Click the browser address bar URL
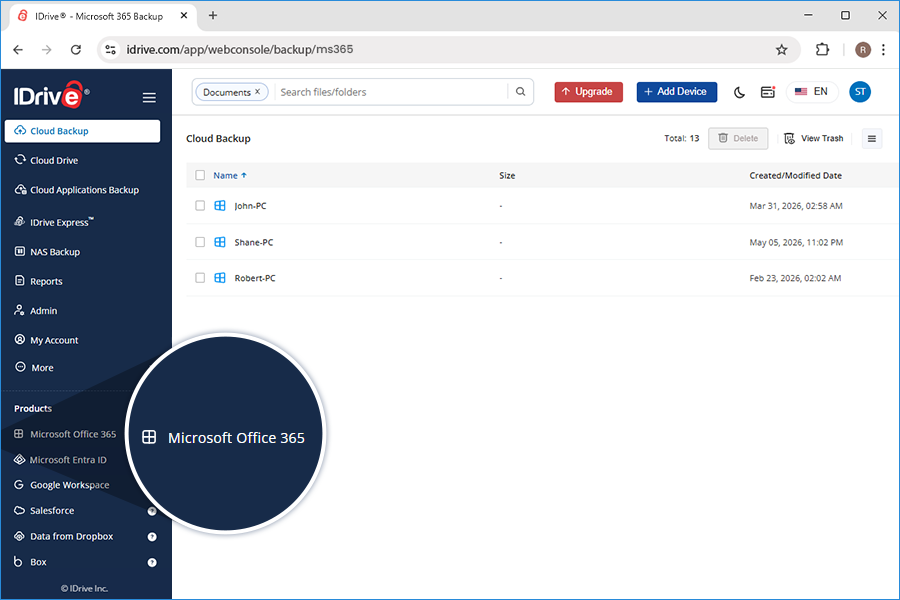The image size is (900, 600). (240, 50)
